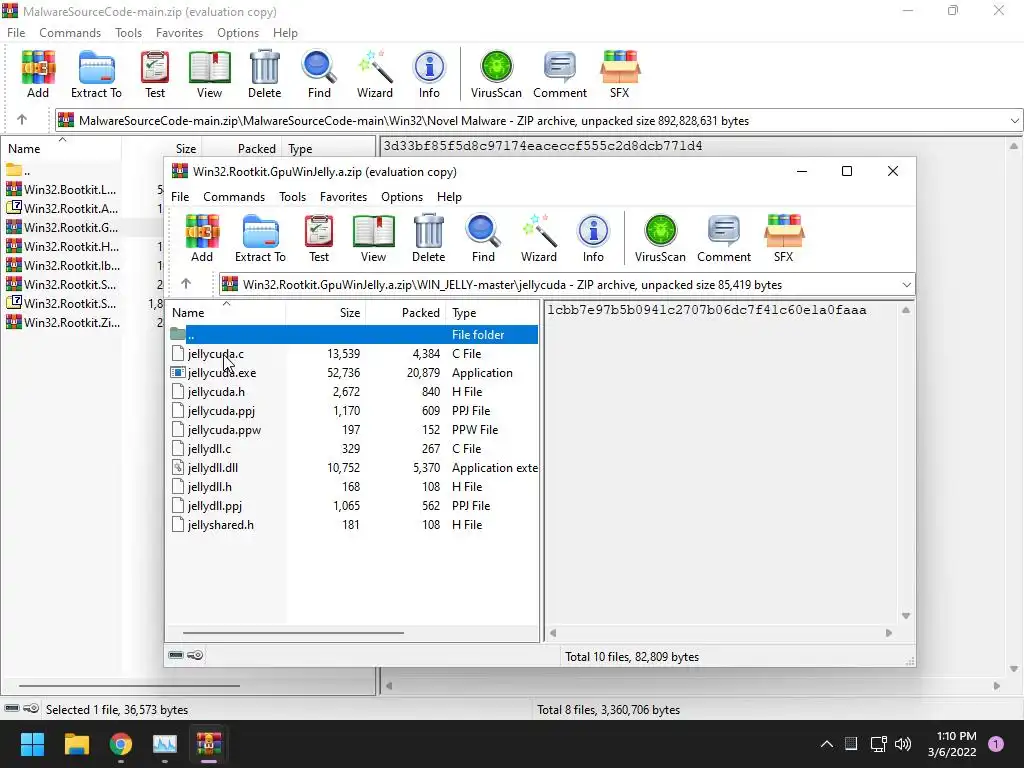This screenshot has width=1024, height=768.
Task: Click horizontal scrollbar of GpuWinJelly file list
Action: click(293, 632)
